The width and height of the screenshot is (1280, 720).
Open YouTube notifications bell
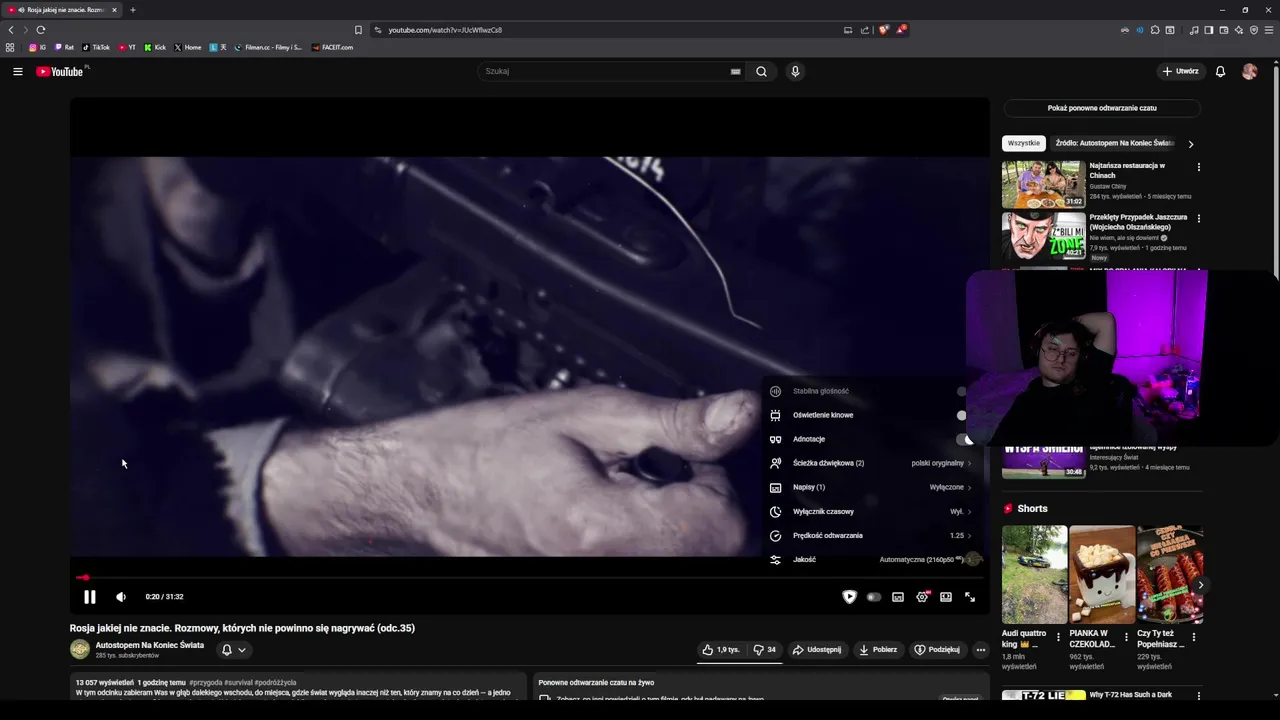tap(1220, 71)
